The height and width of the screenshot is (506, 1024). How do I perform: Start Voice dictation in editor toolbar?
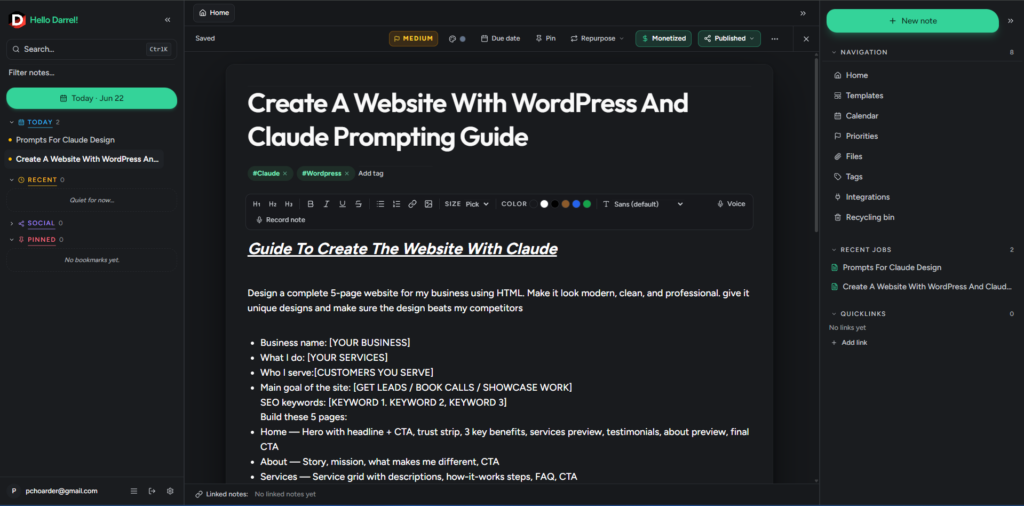[731, 204]
